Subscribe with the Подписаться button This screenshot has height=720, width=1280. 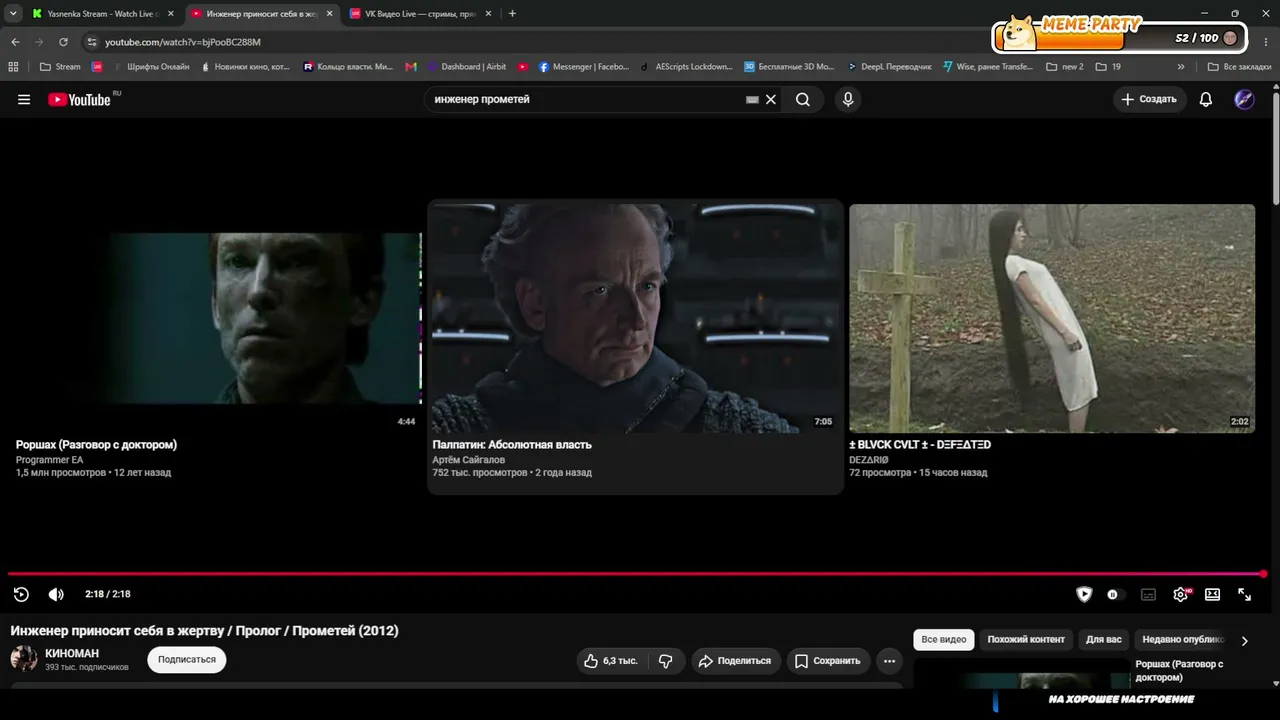(187, 660)
